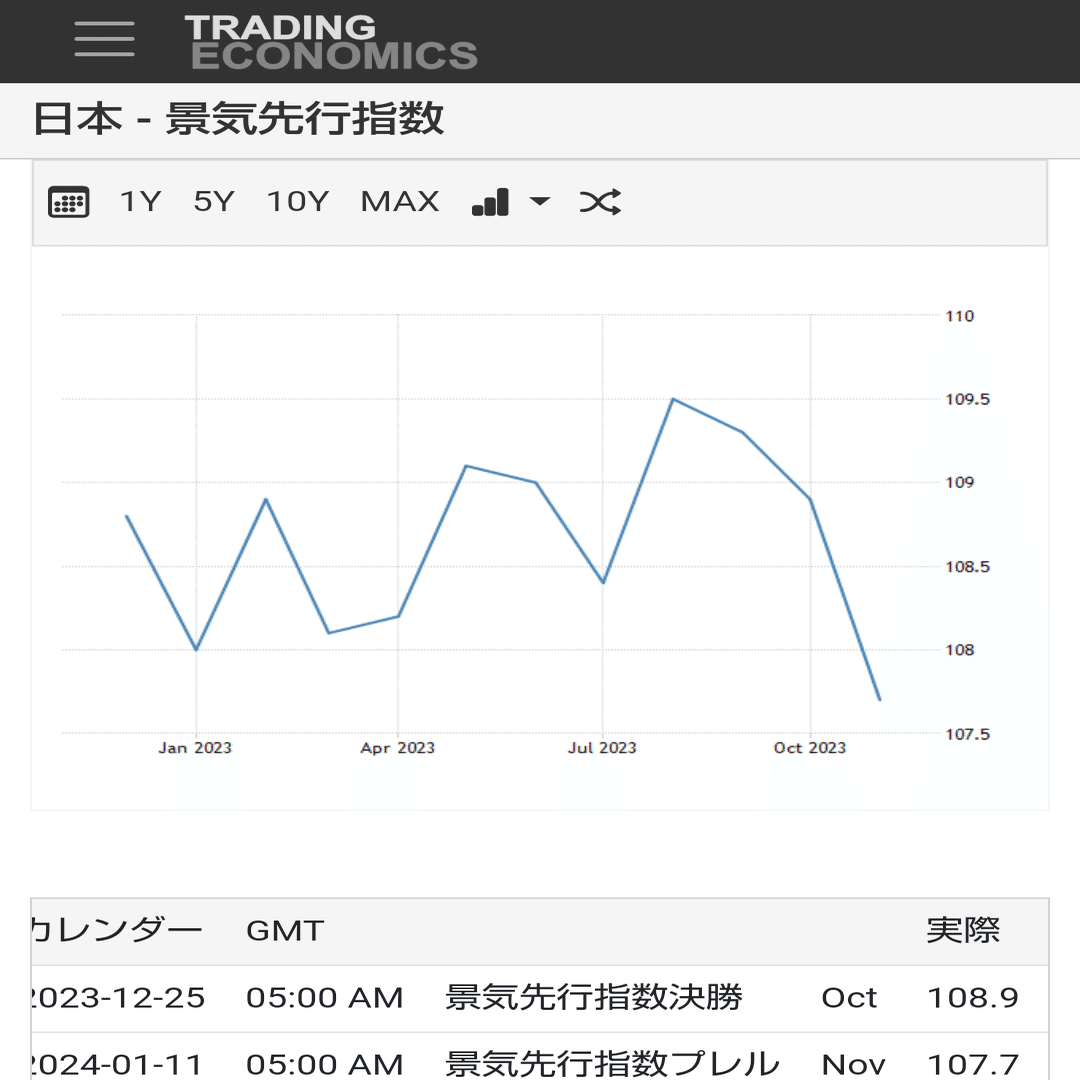This screenshot has width=1080, height=1080.
Task: Open the 景気先行指数決勝 calendar entry
Action: pos(593,997)
